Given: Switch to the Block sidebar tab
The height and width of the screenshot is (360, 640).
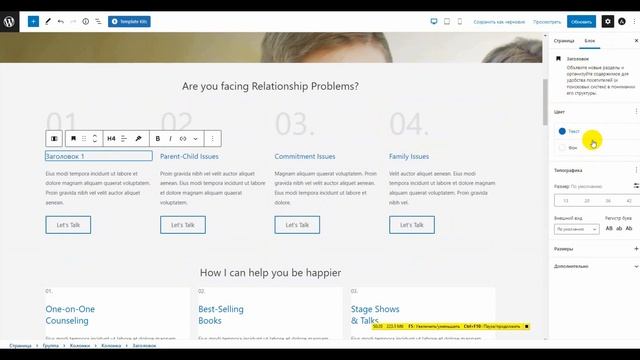Looking at the screenshot, I should pos(590,41).
